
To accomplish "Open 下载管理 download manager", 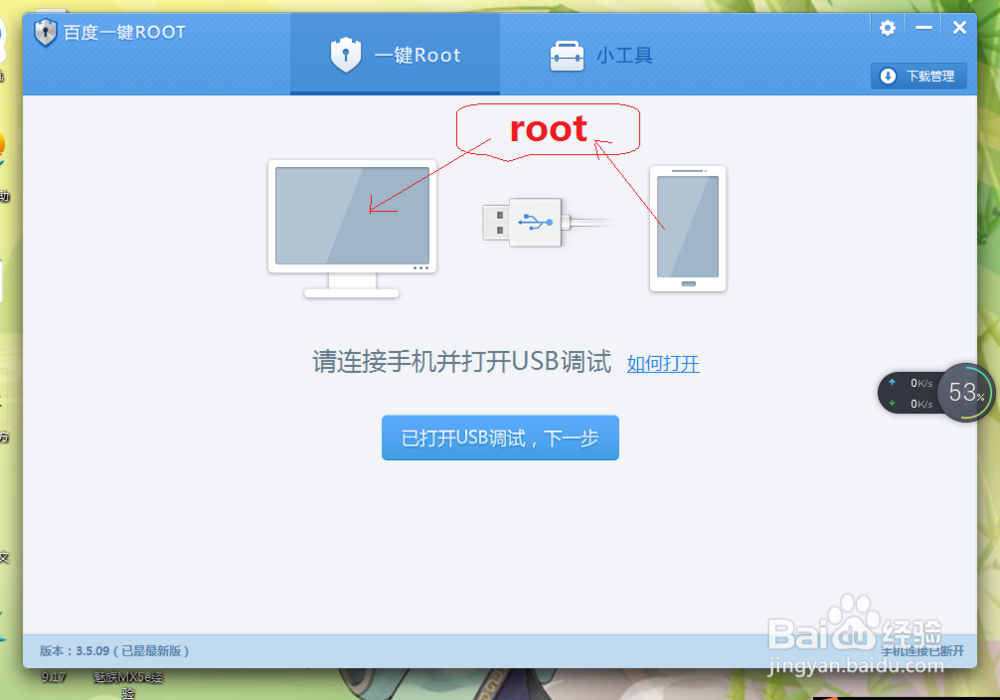I will (x=918, y=76).
